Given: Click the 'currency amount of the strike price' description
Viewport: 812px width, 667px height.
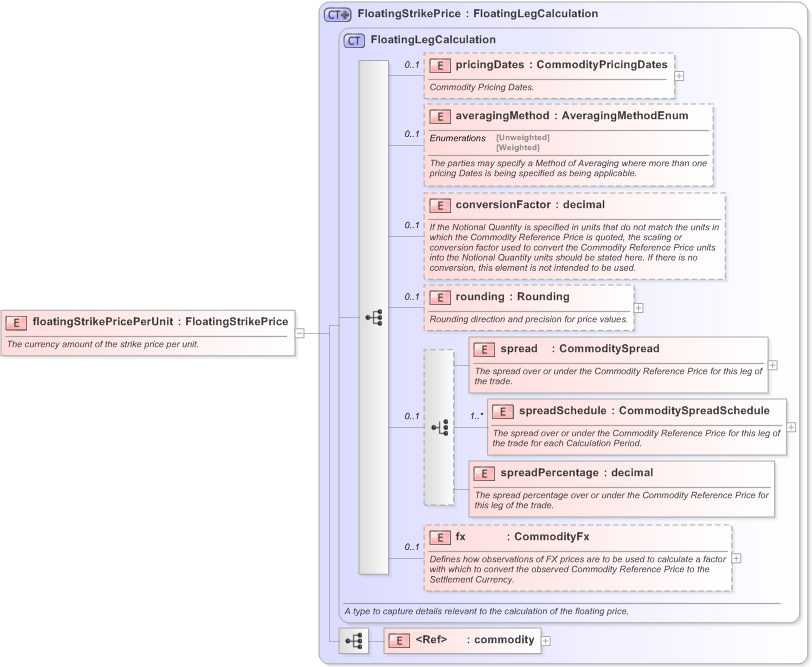Looking at the screenshot, I should (103, 344).
